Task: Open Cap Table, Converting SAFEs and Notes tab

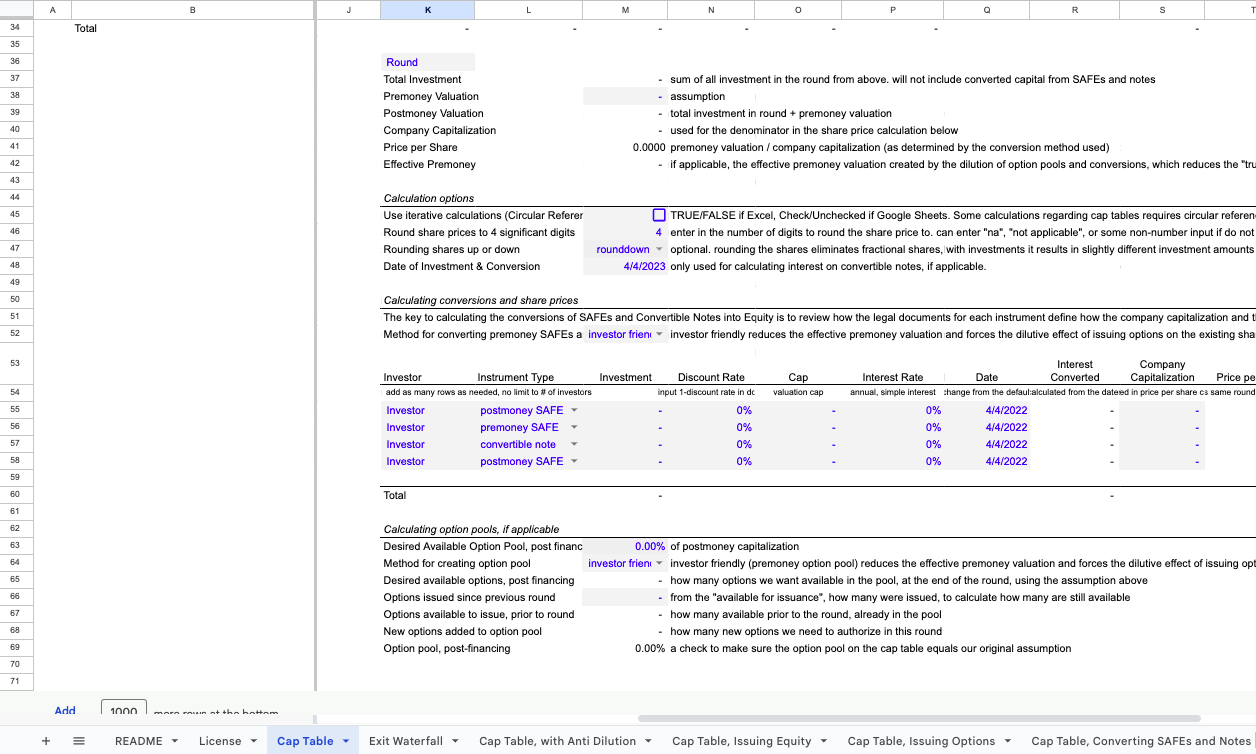Action: coord(1141,741)
